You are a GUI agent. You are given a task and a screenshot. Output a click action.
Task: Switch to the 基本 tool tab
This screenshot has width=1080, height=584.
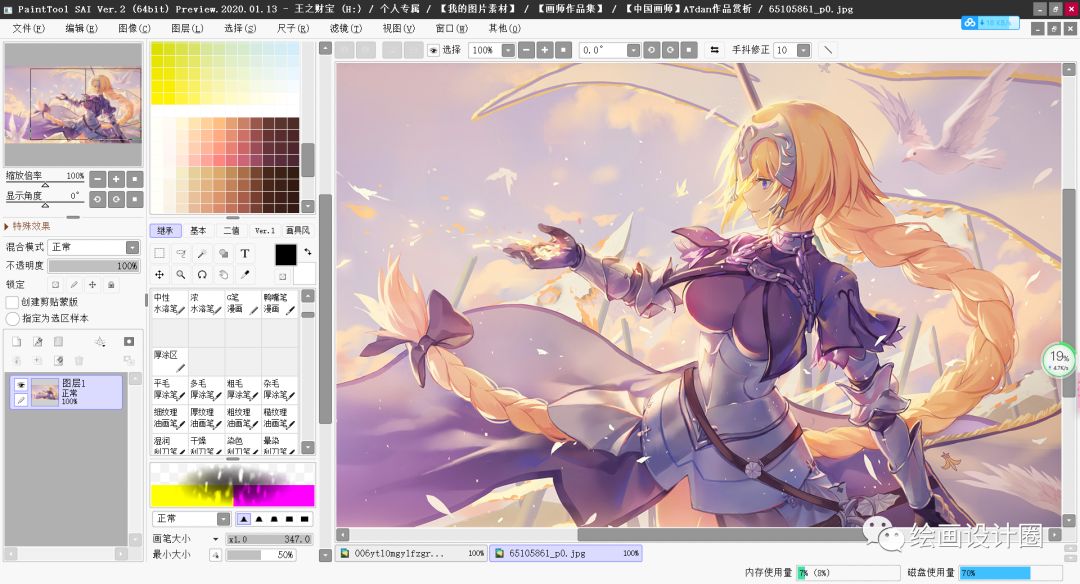(198, 231)
